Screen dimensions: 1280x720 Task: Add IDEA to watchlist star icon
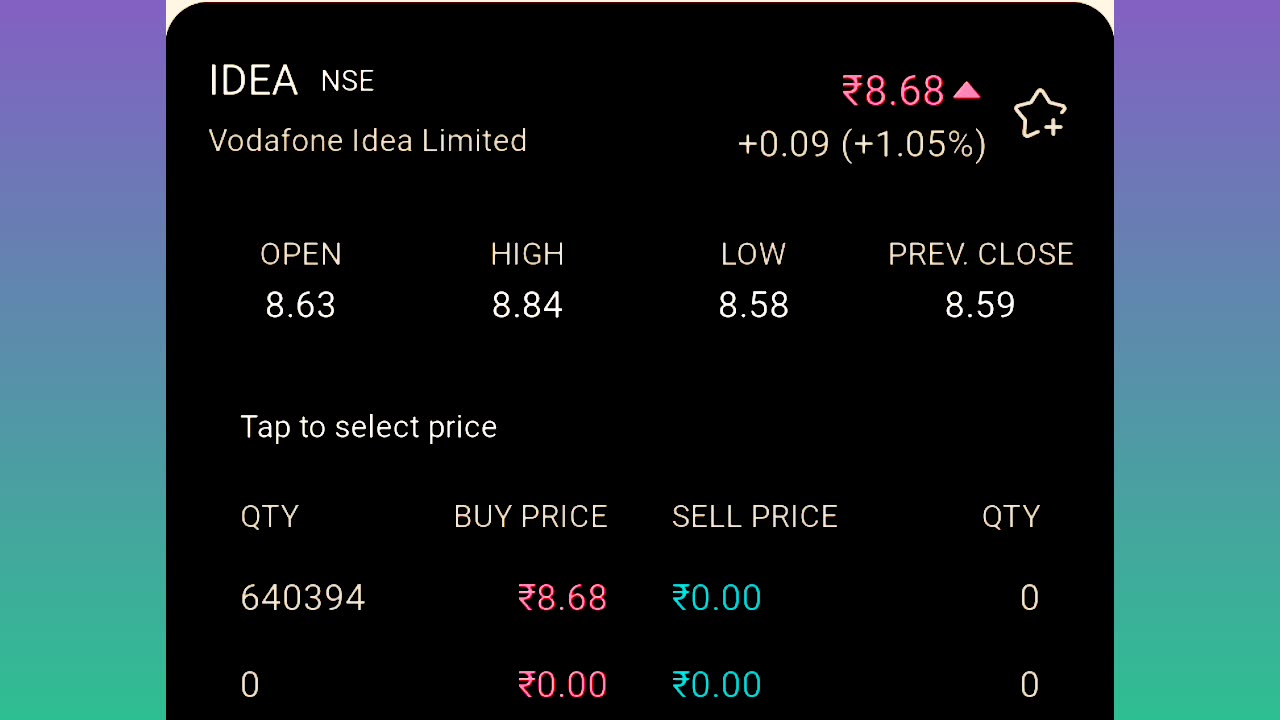tap(1040, 113)
